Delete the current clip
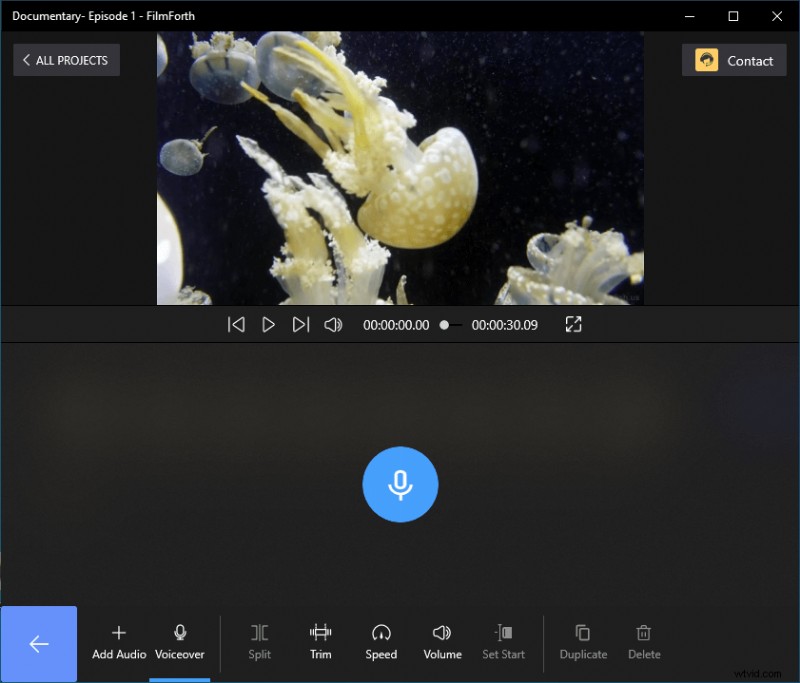800x683 pixels. click(644, 642)
